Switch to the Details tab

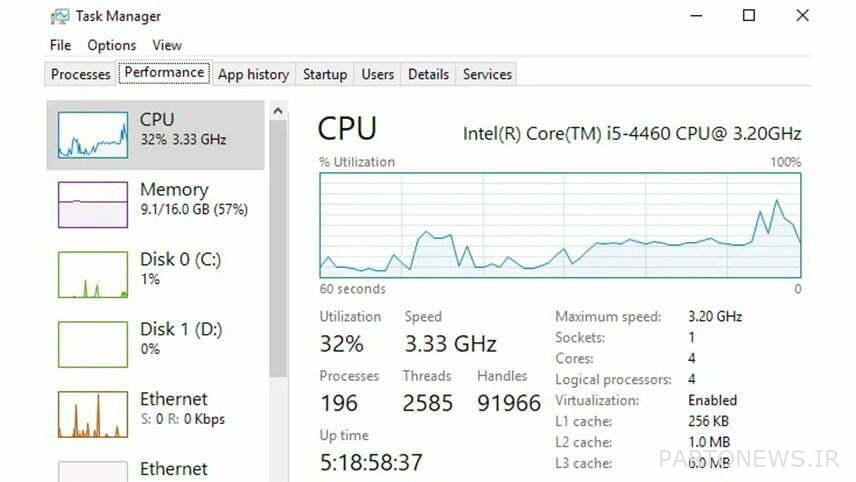point(428,74)
